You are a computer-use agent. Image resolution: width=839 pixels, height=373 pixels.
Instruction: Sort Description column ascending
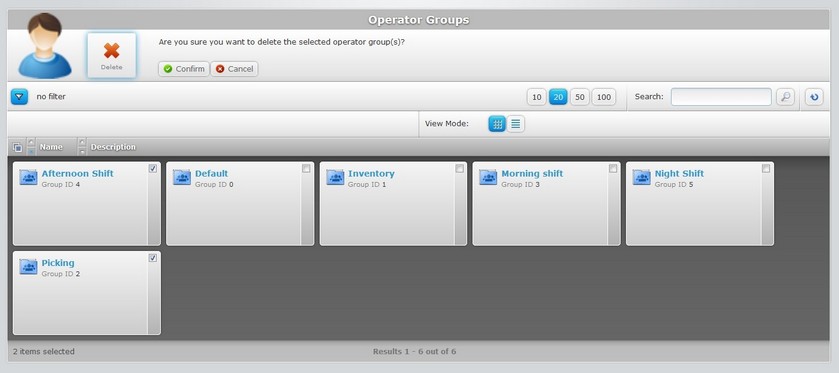point(82,142)
